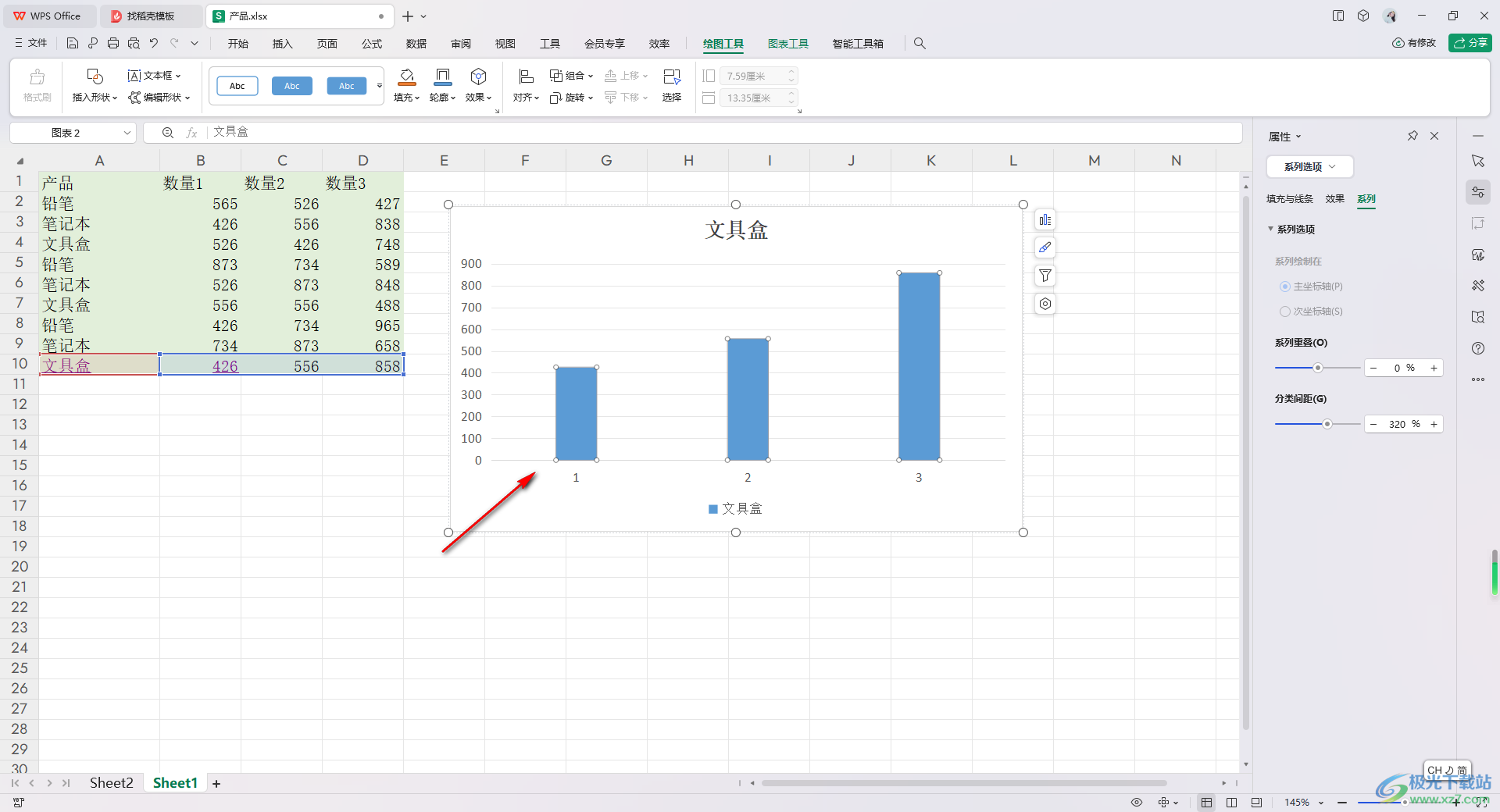The height and width of the screenshot is (812, 1500).
Task: Click the formula bar input field
Action: 723,133
